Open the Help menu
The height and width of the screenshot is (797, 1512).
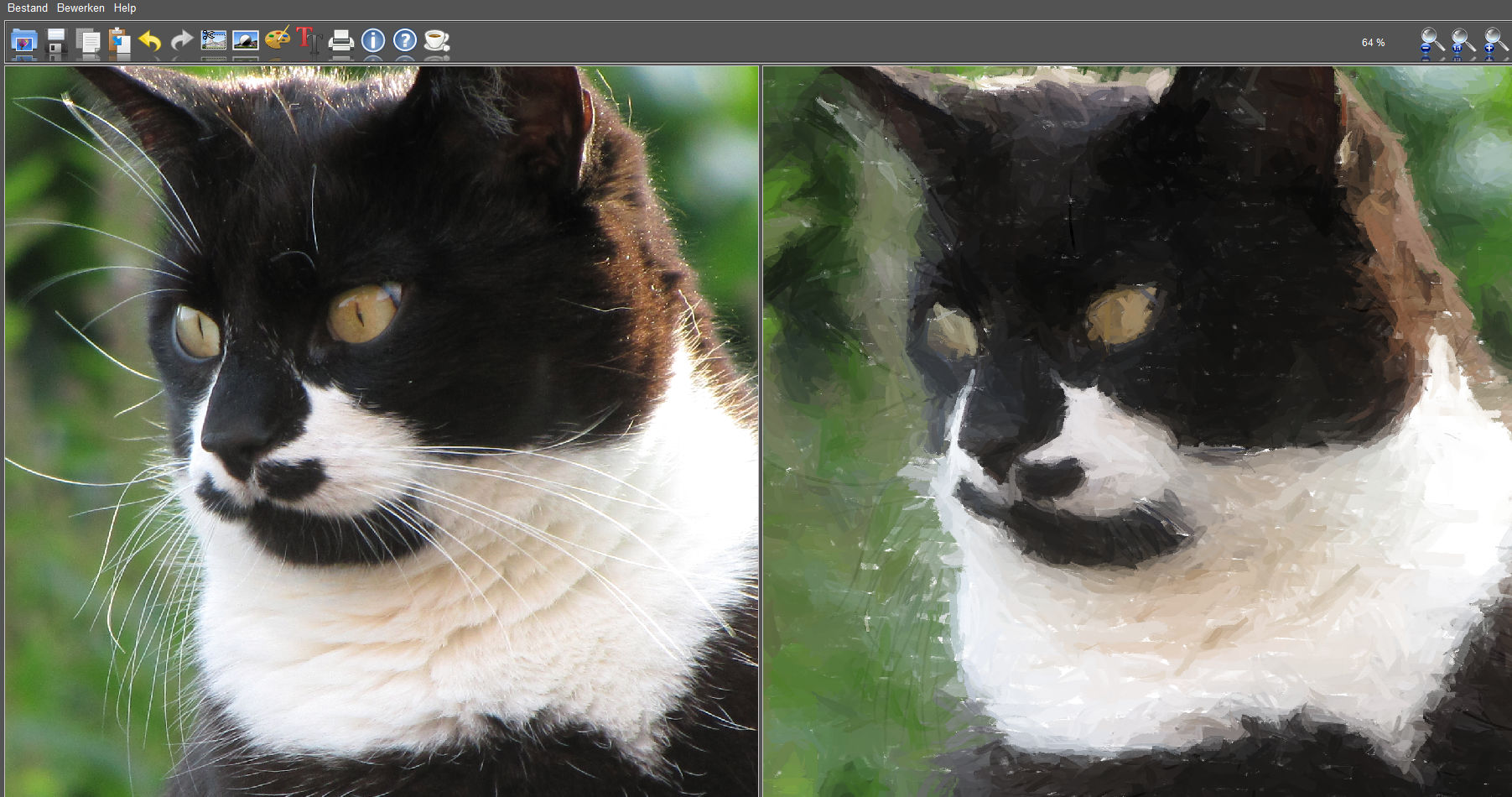pos(125,8)
